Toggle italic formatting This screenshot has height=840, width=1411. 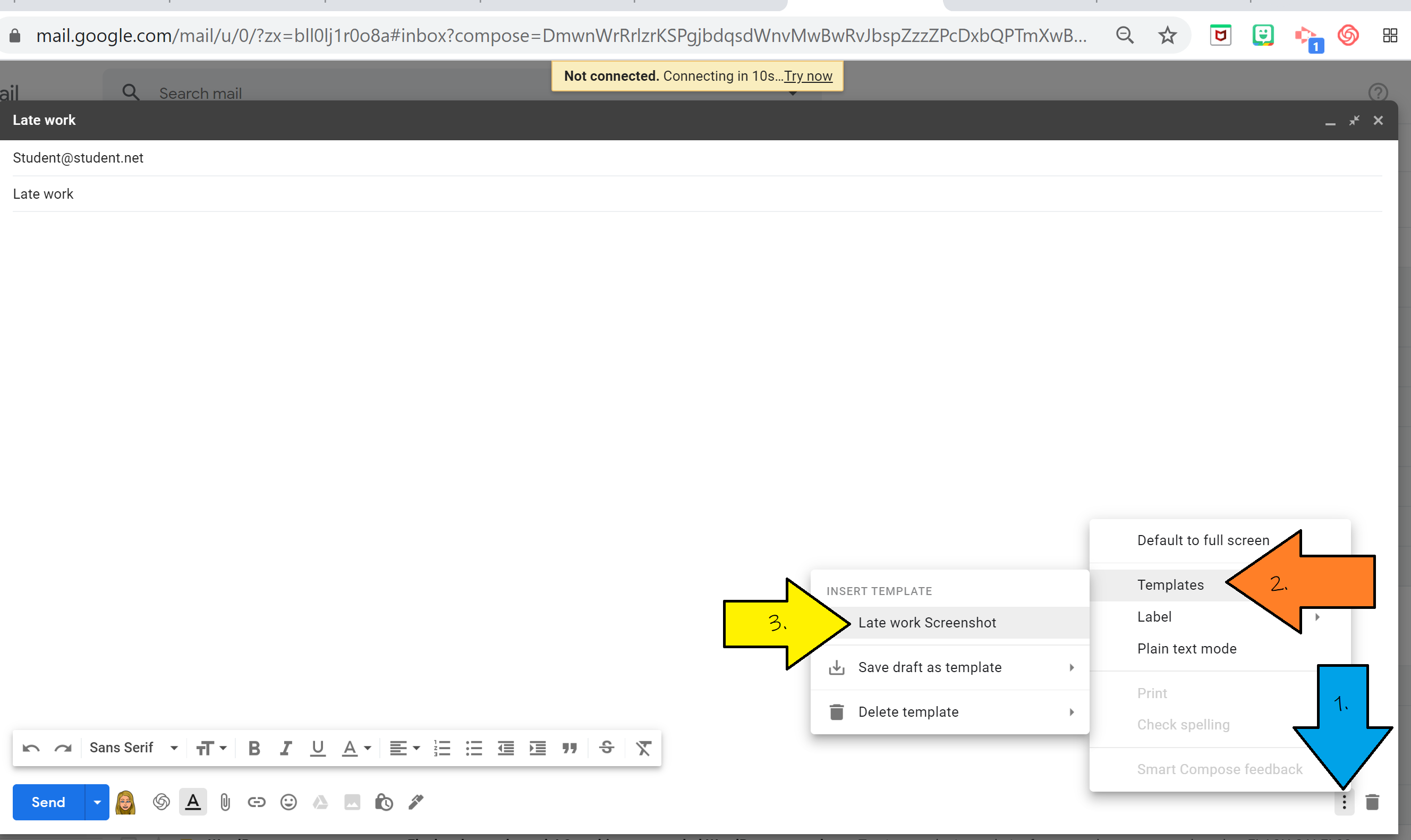point(285,747)
